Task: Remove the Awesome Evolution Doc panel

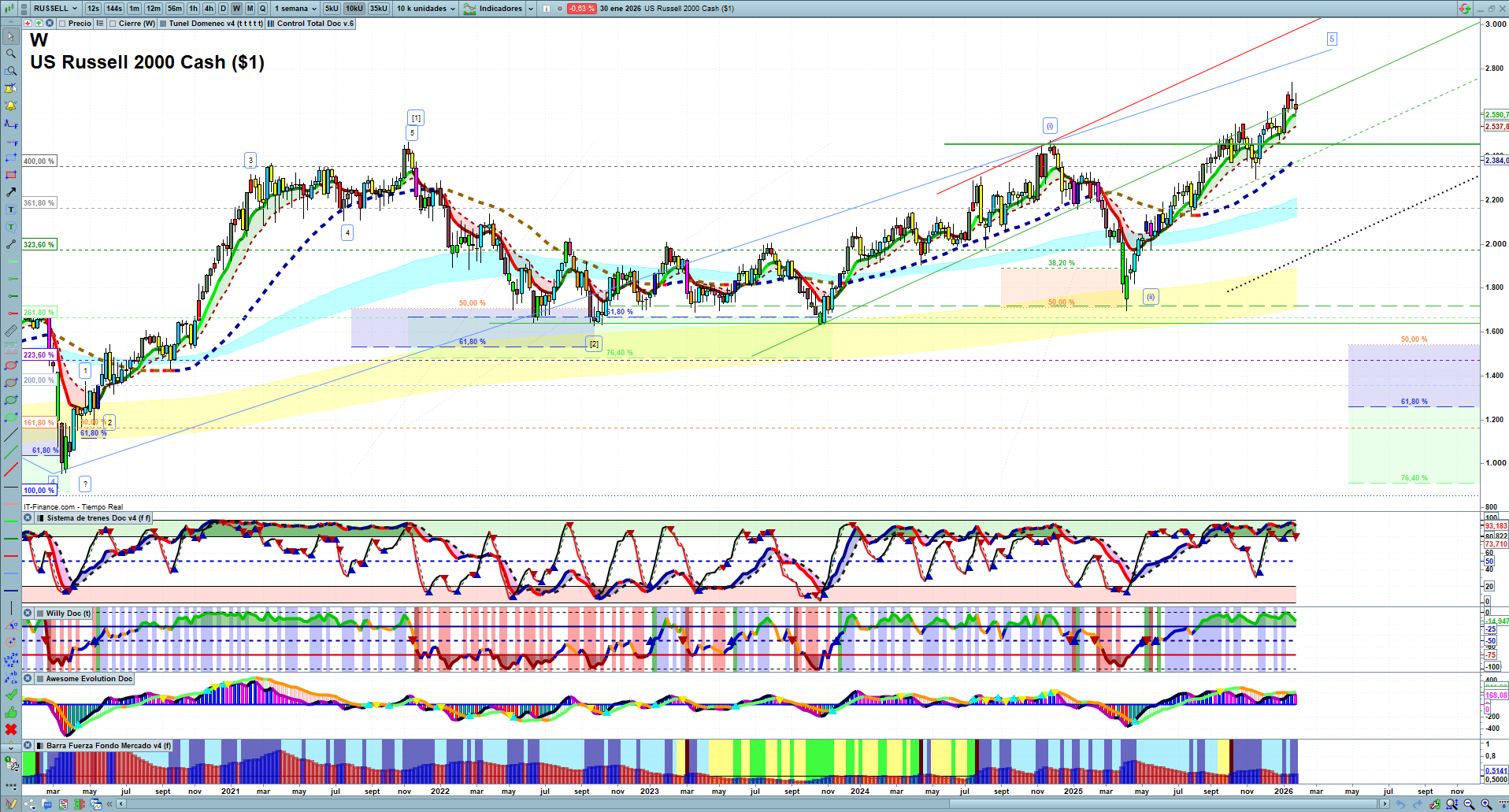Action: (x=28, y=679)
